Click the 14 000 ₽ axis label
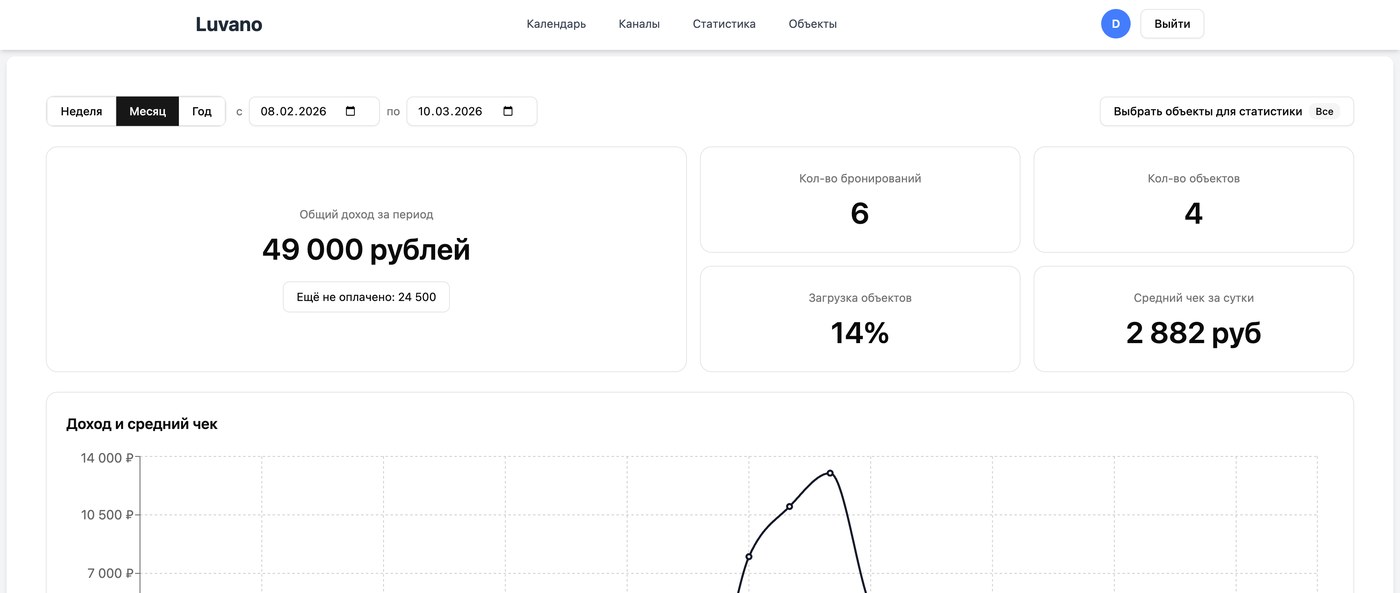 click(108, 458)
